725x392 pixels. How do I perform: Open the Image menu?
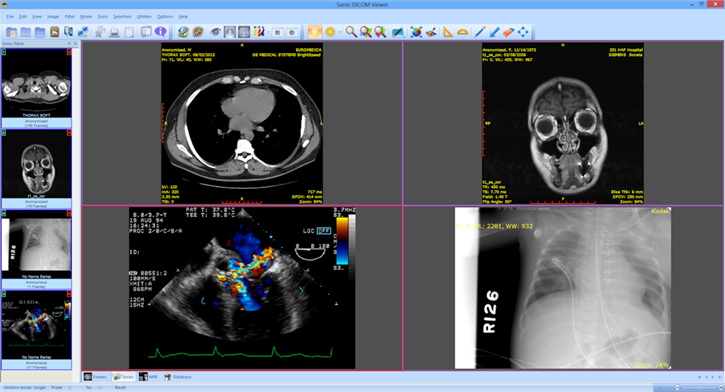(x=53, y=17)
